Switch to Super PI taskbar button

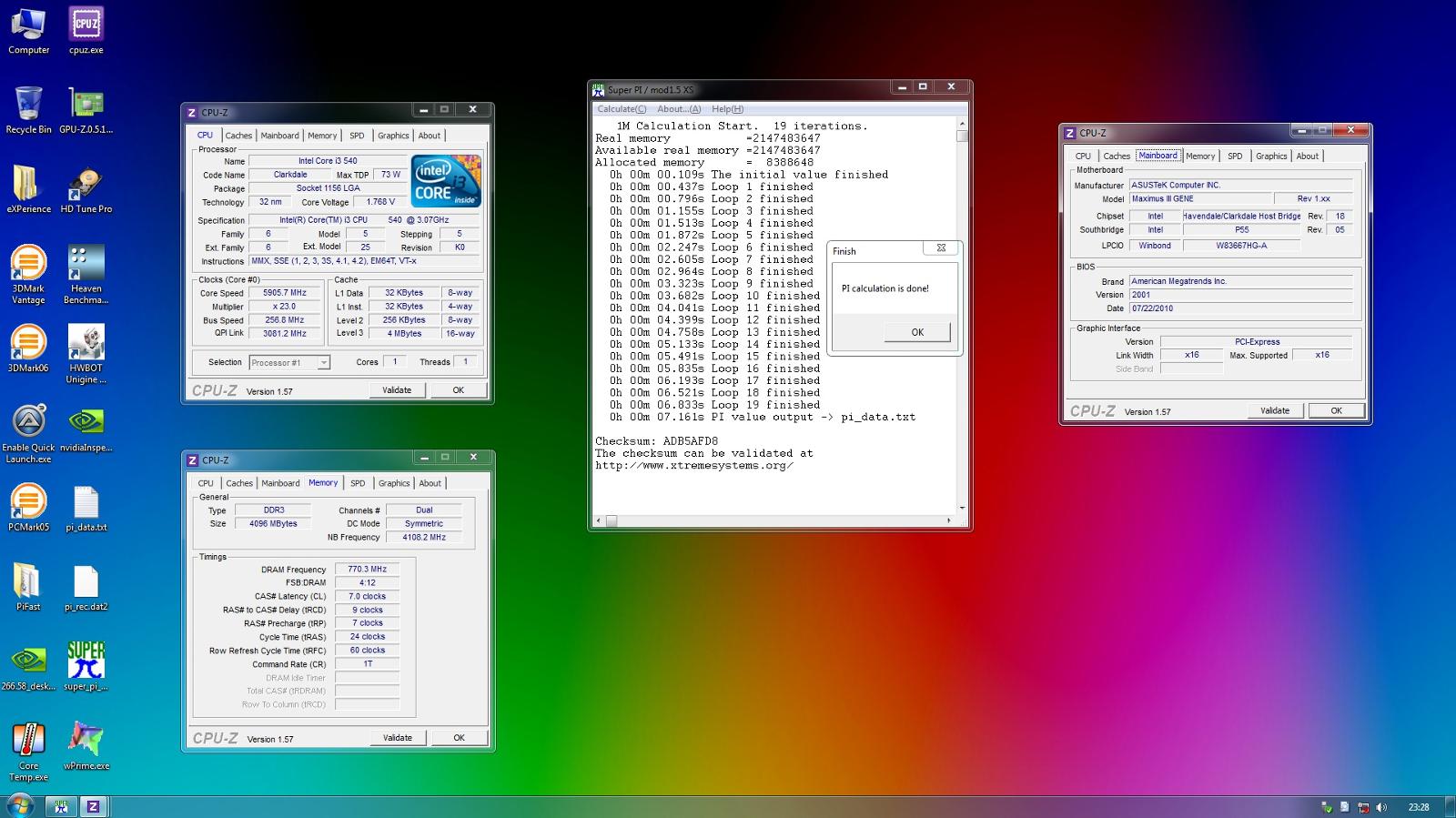point(61,806)
